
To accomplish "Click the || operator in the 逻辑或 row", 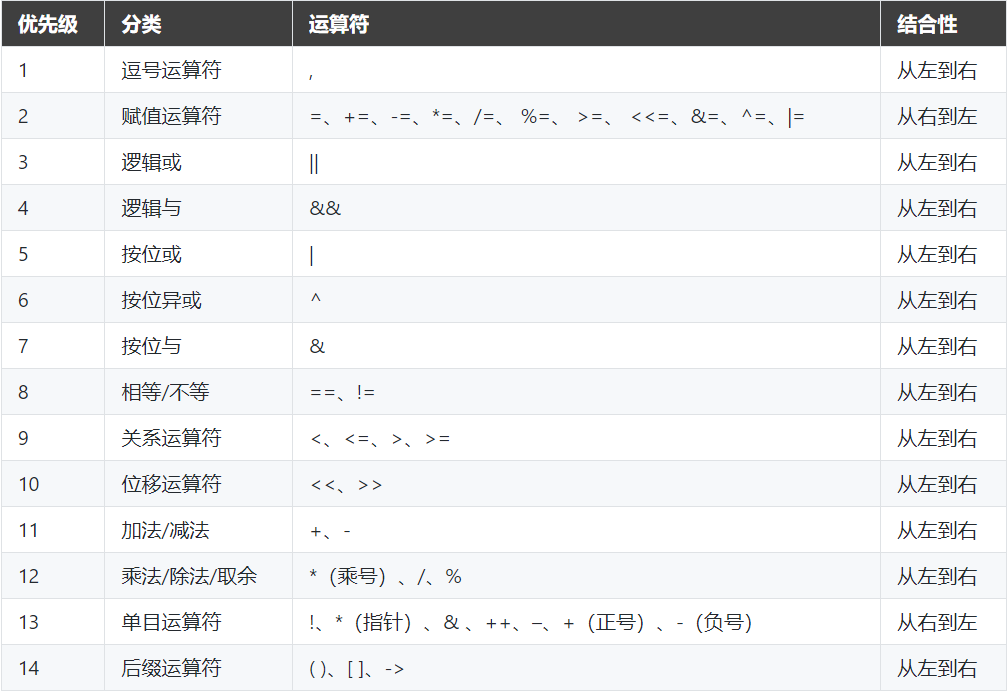I will 315,163.
